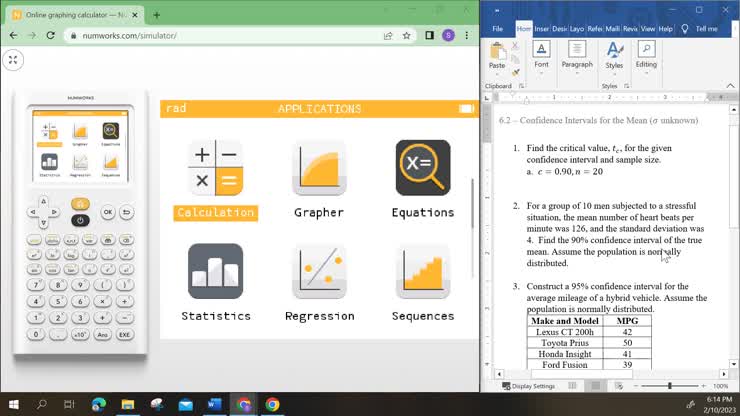Screen dimensions: 740x416
Task: Open the Grapher app icon
Action: (319, 168)
